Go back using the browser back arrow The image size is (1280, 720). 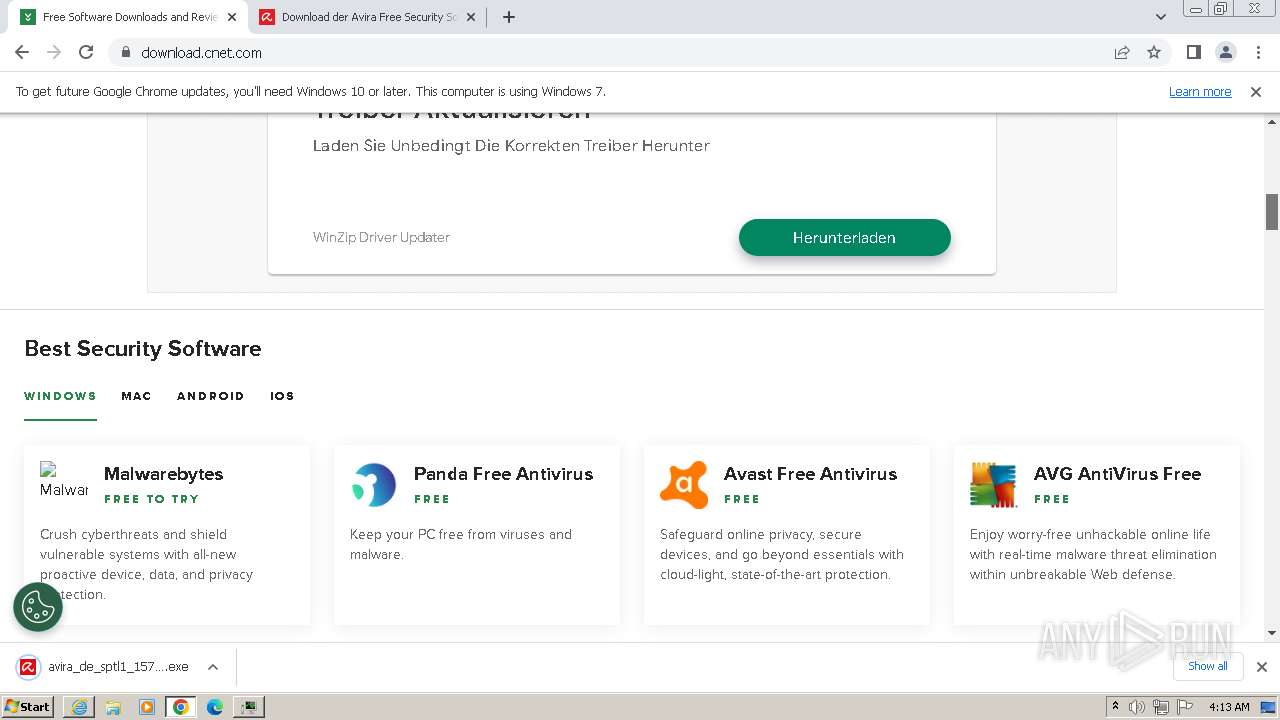coord(22,52)
